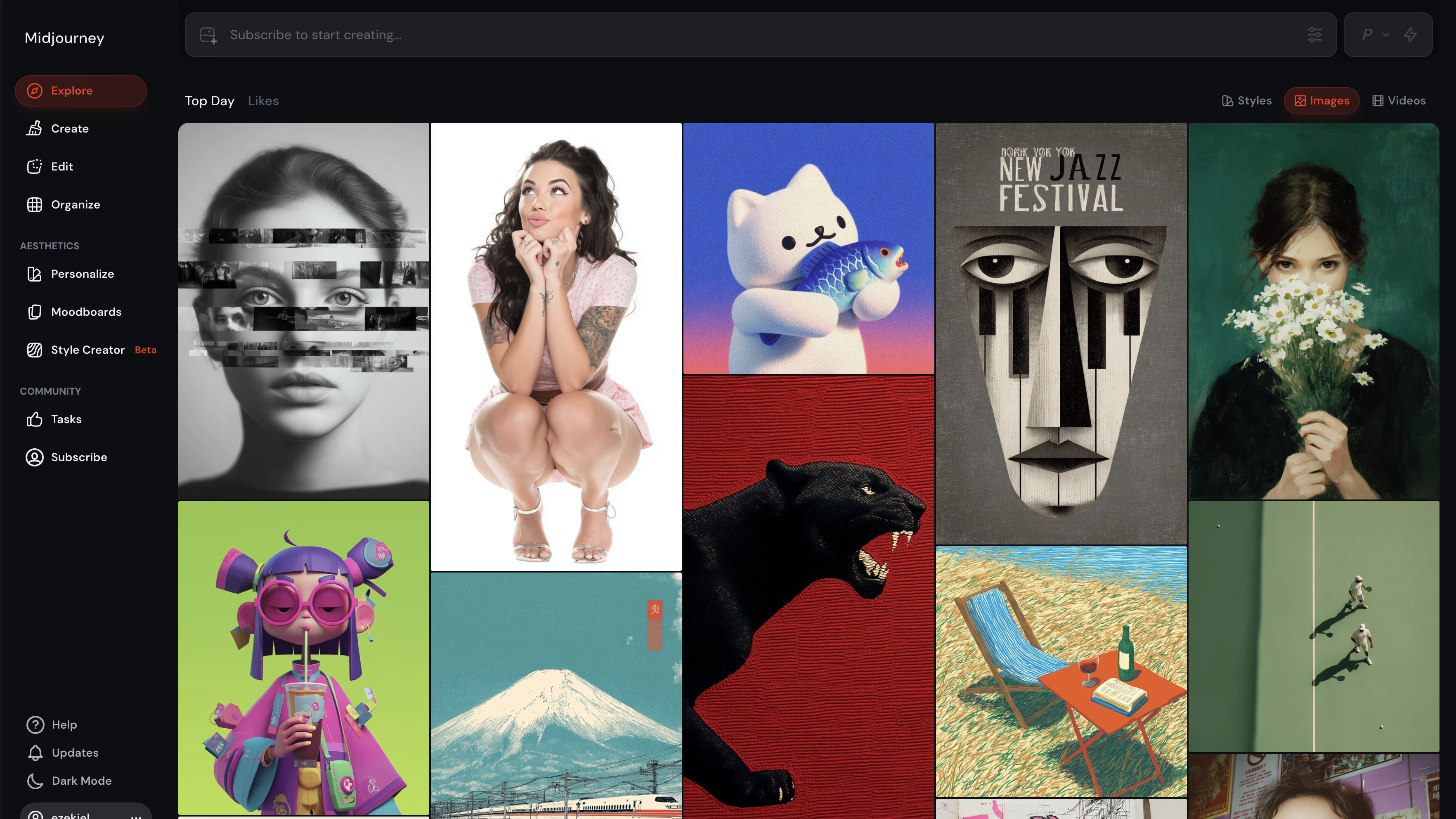Viewport: 1456px width, 819px height.
Task: Open the ezekiel account options menu
Action: click(136, 814)
